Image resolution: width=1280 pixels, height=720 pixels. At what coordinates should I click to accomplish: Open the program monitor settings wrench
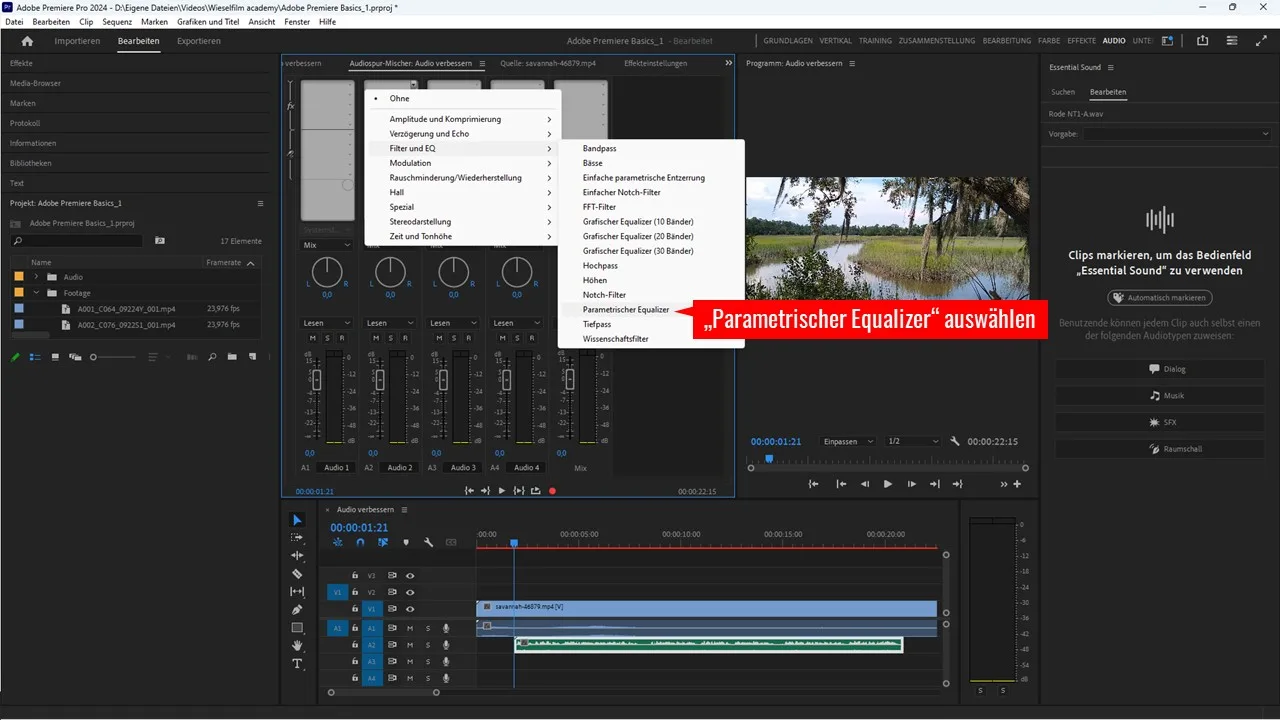coord(955,441)
